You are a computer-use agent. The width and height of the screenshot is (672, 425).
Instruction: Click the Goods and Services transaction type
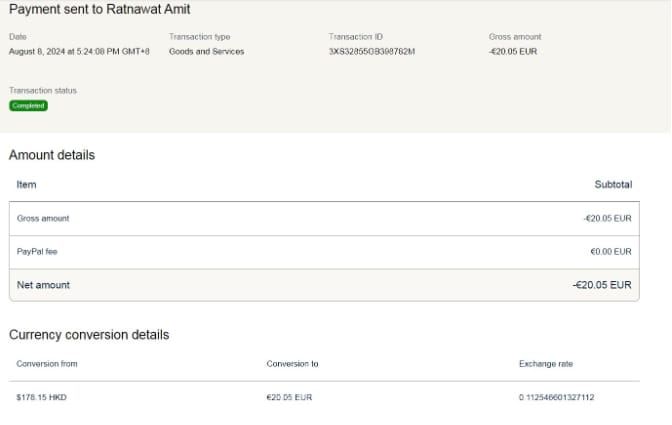click(206, 51)
